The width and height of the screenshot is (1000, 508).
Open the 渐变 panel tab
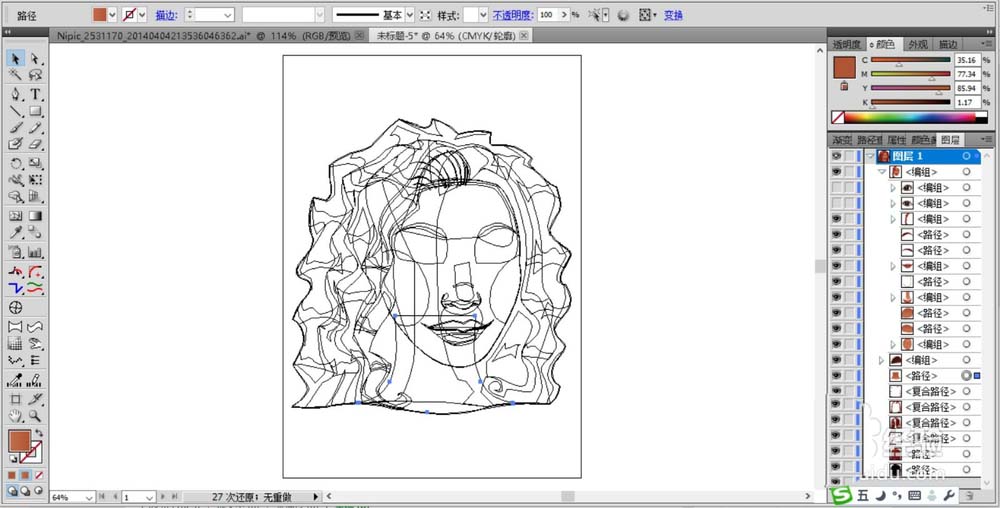pos(842,140)
